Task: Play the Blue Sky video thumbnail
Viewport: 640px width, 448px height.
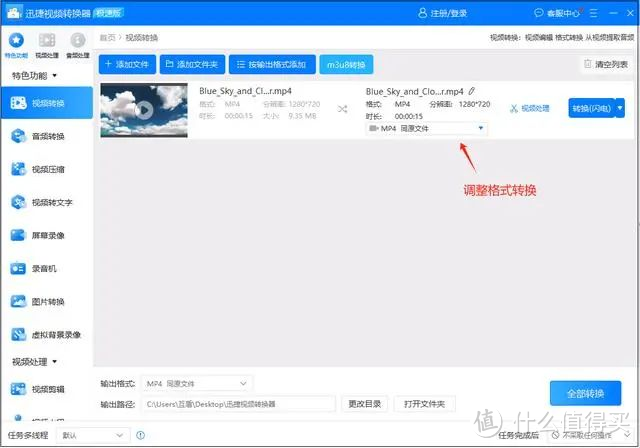Action: pyautogui.click(x=144, y=110)
